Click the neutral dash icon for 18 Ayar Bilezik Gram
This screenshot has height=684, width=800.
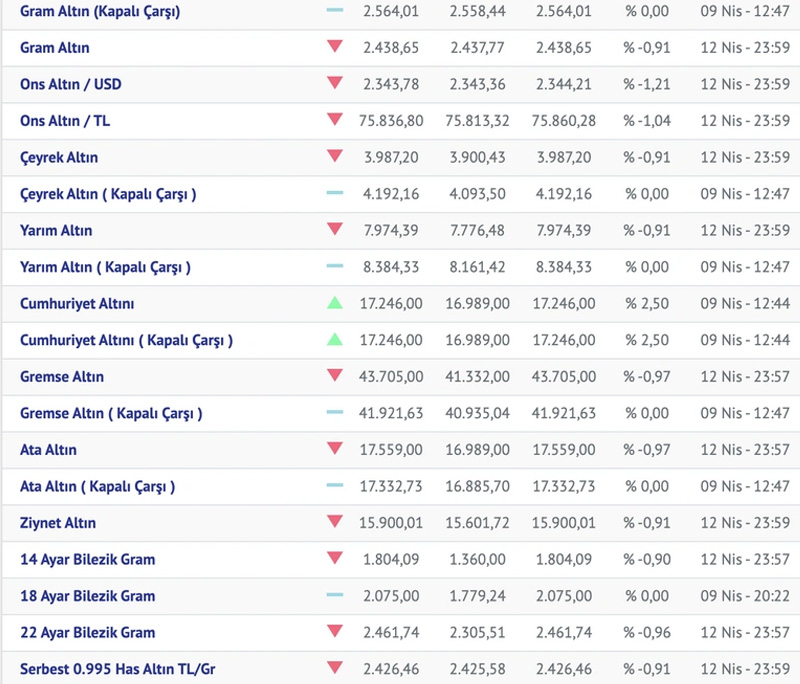click(334, 596)
